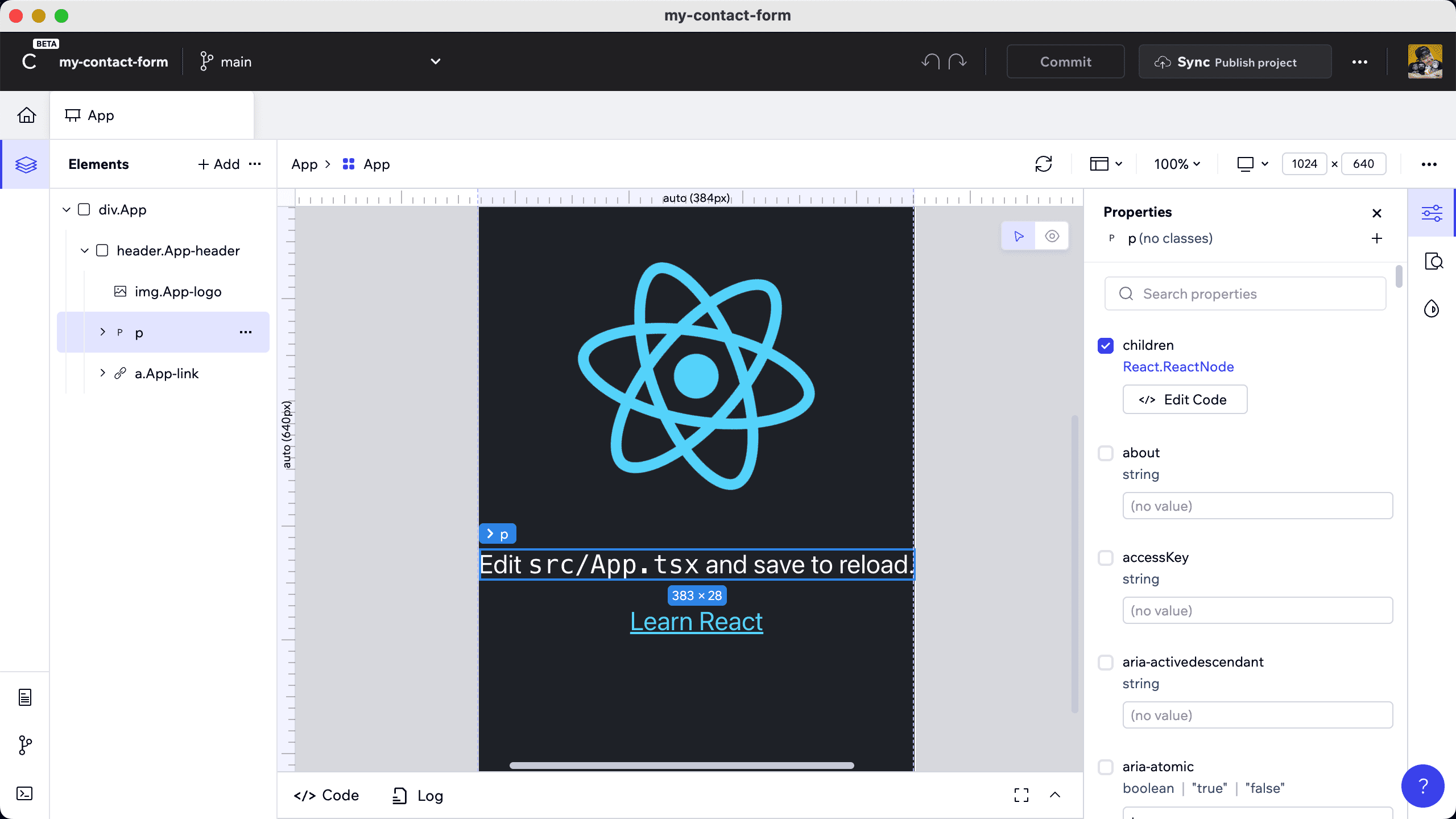Close the Properties panel

click(x=1377, y=213)
